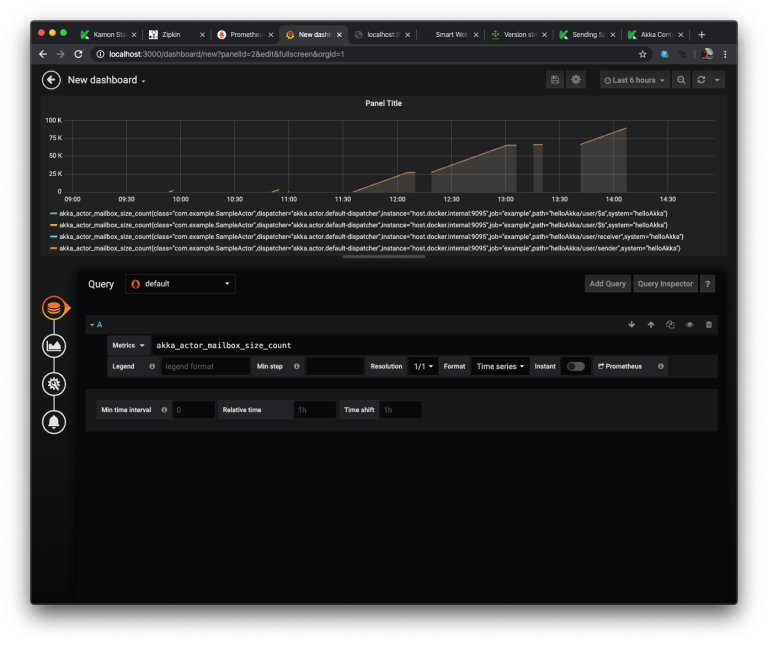Click the legend format input
The image size is (768, 645).
click(x=205, y=366)
